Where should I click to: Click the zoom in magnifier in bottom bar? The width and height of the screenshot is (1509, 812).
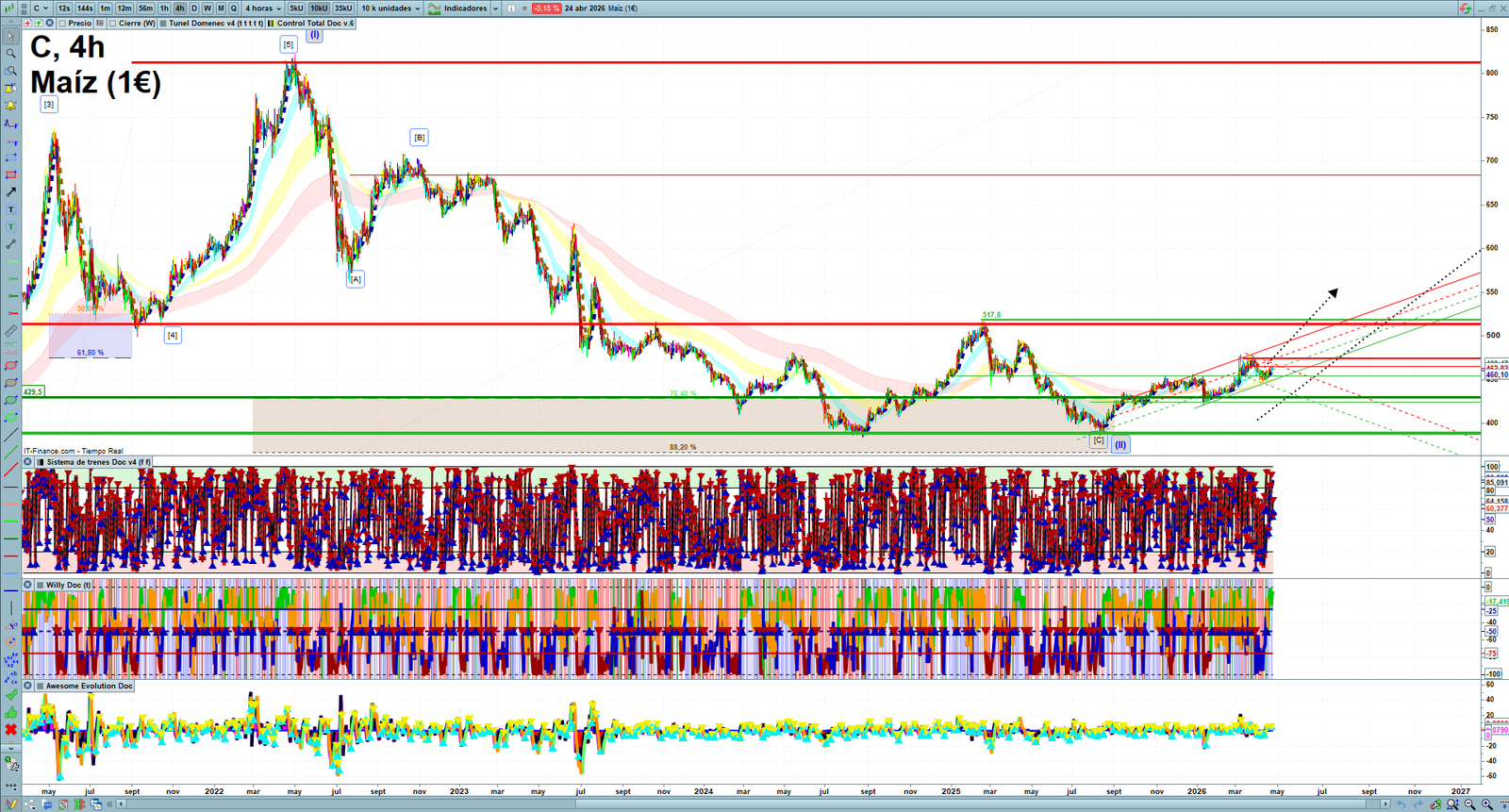1487,804
